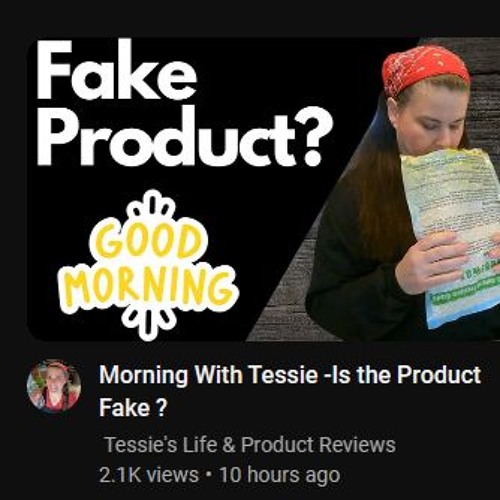Image resolution: width=500 pixels, height=500 pixels.
Task: Click the large white word "Fake"
Action: click(117, 71)
